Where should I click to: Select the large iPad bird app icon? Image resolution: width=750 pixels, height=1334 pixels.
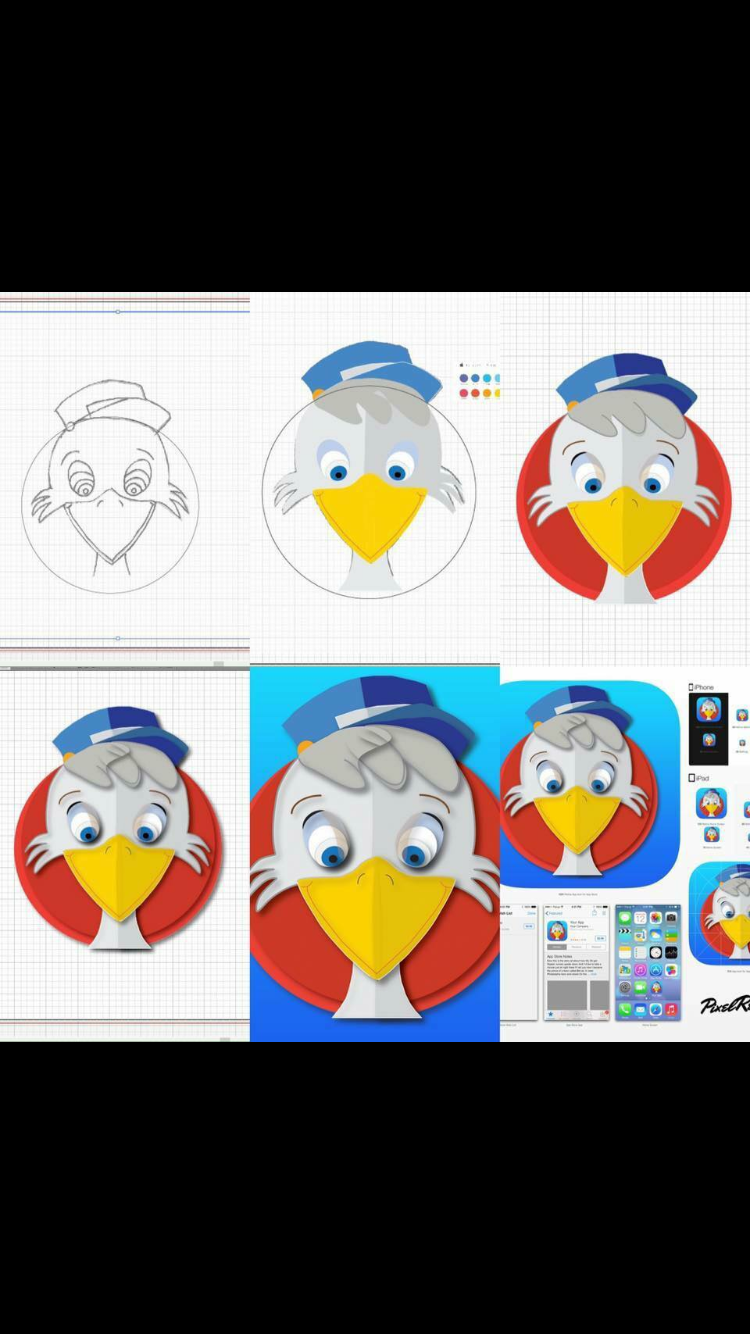pos(711,803)
